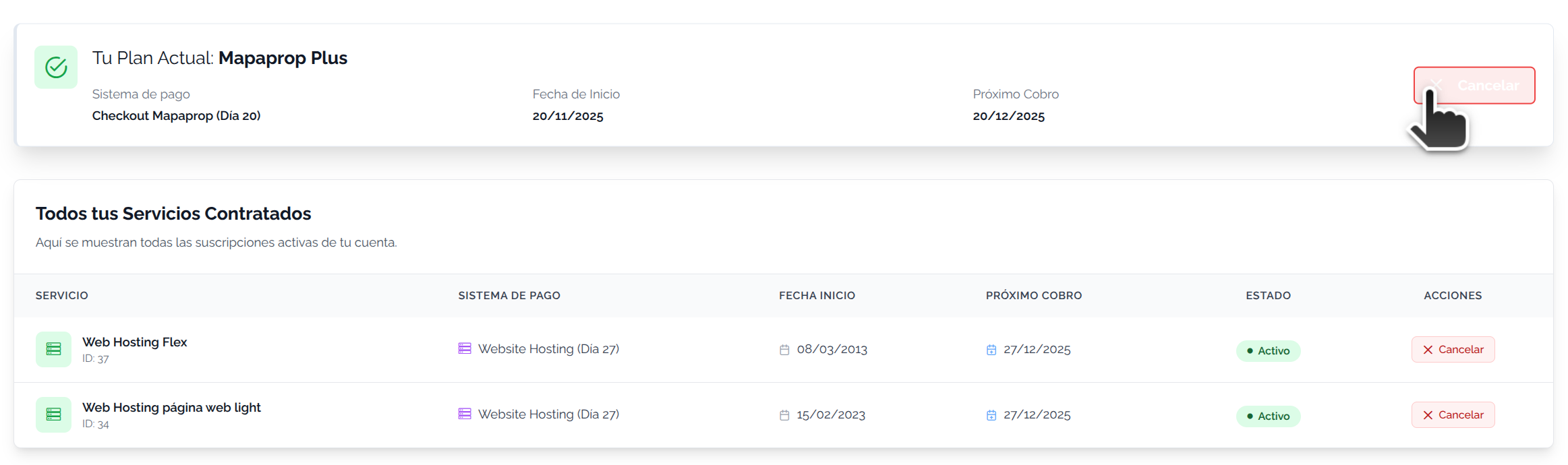
Task: Cancel the Web Hosting página web light service
Action: [x=1453, y=415]
